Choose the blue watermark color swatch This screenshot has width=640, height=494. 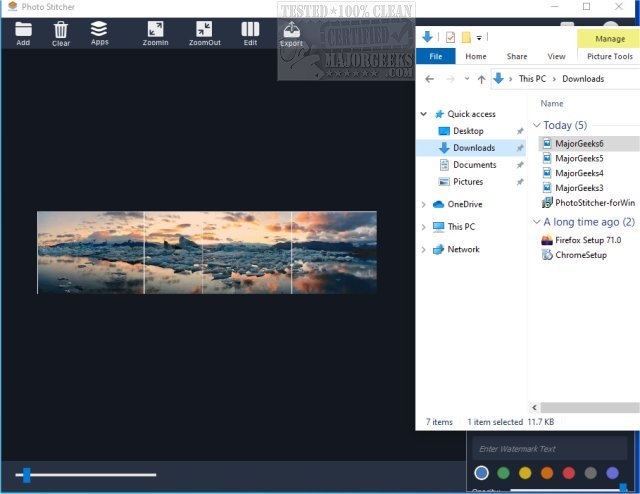tap(482, 473)
